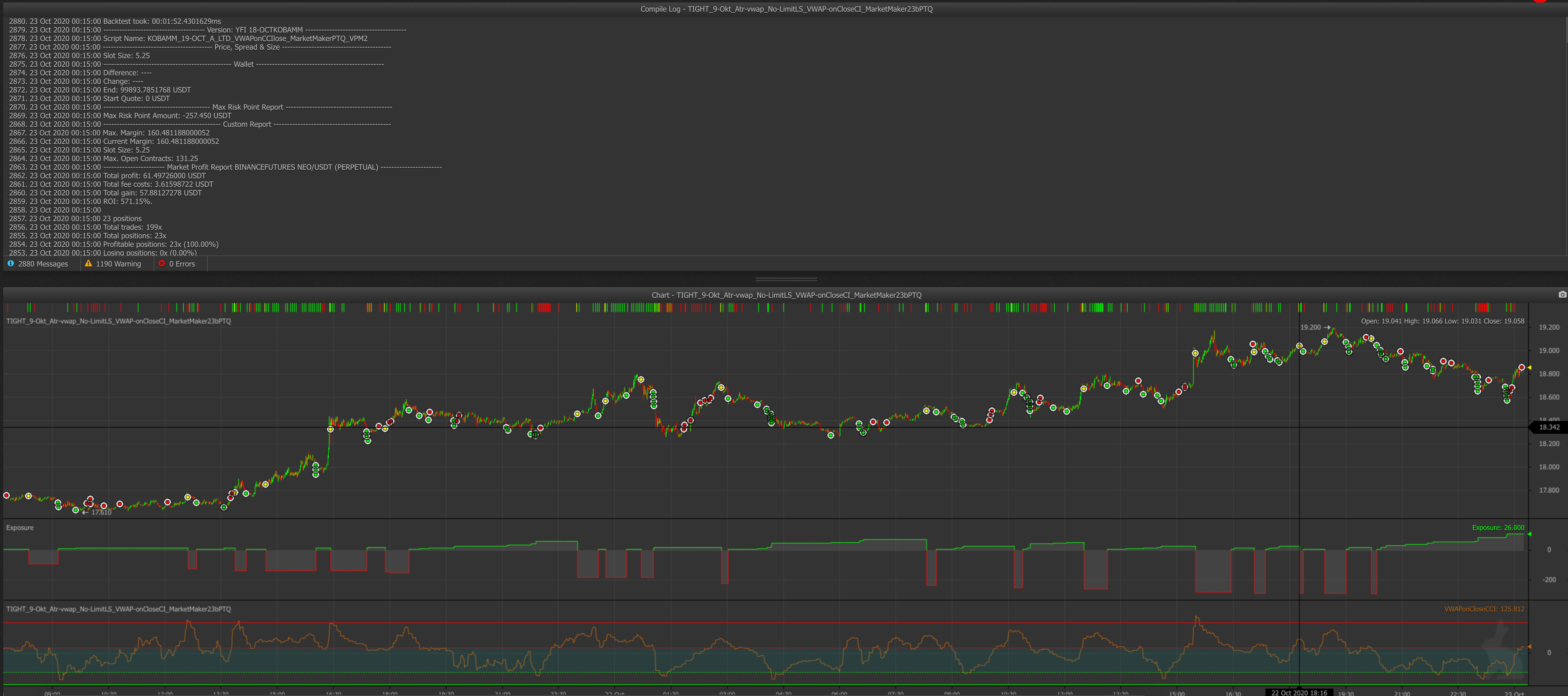The height and width of the screenshot is (696, 1568).
Task: Click the 18.000 price axis label
Action: coord(1549,467)
